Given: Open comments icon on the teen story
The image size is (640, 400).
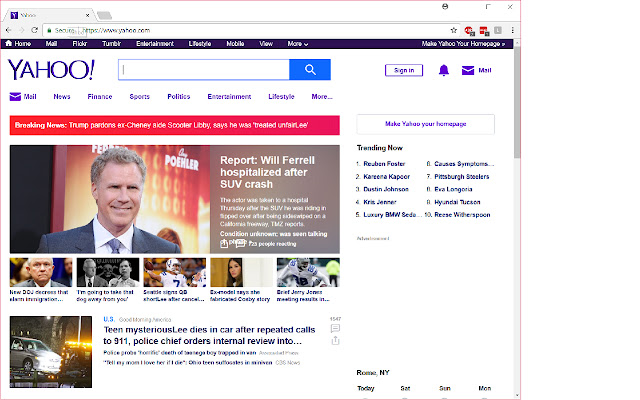Looking at the screenshot, I should [335, 329].
